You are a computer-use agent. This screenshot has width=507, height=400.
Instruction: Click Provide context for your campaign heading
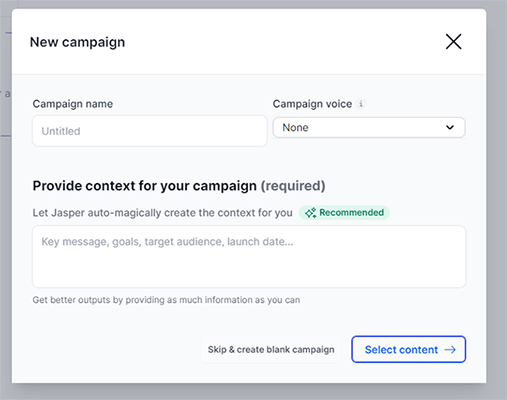(145, 186)
